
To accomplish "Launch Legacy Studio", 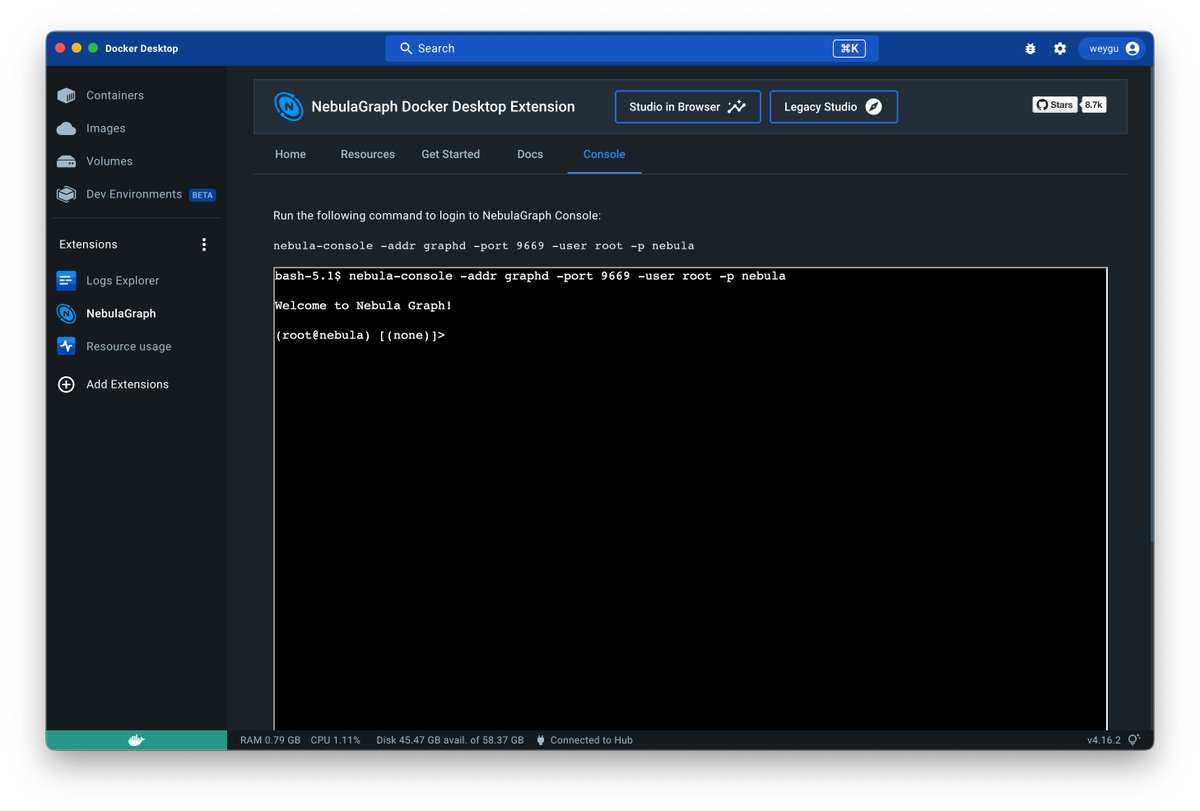I will tap(834, 107).
